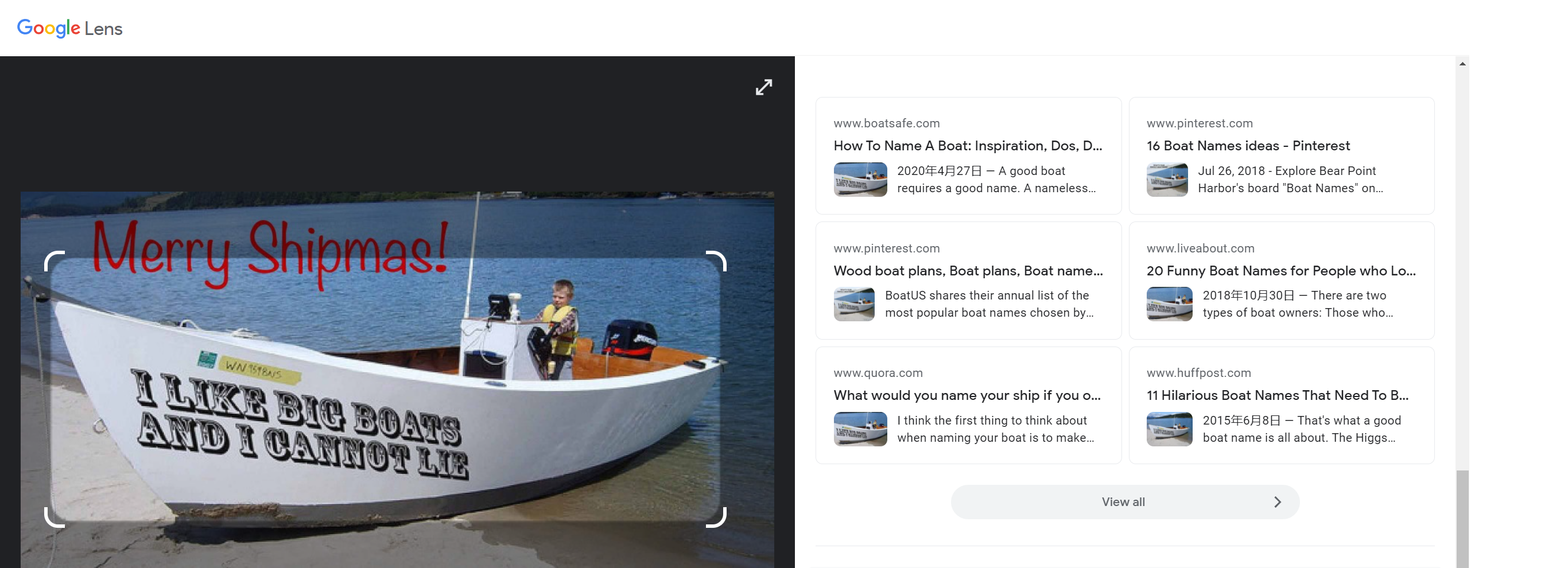Click the top-left crop corner handle
This screenshot has height=568, width=1568.
point(55,261)
